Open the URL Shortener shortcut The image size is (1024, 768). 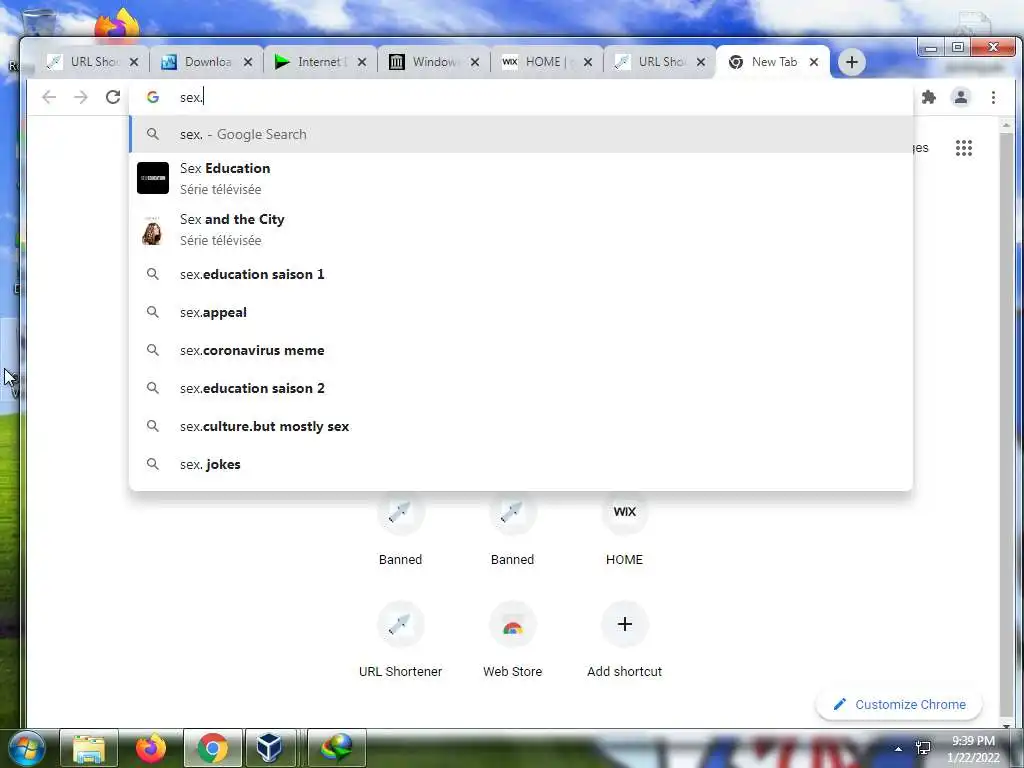(x=400, y=639)
